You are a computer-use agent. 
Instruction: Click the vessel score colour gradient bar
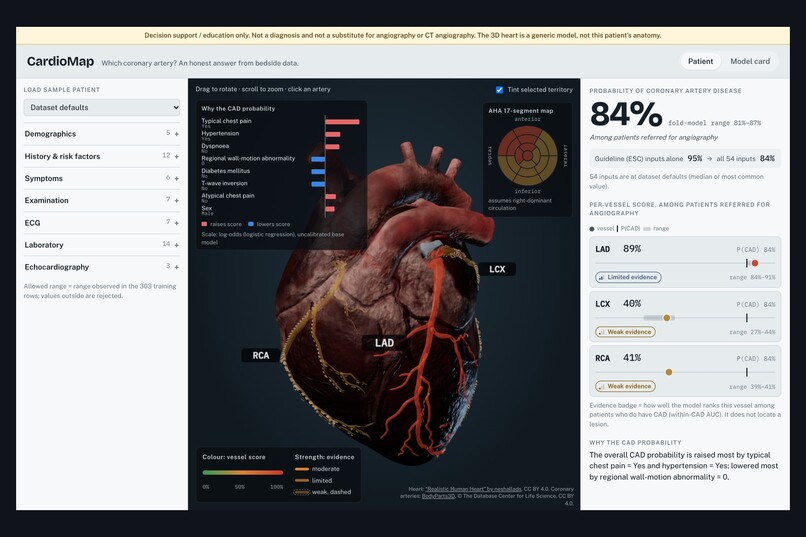[243, 472]
